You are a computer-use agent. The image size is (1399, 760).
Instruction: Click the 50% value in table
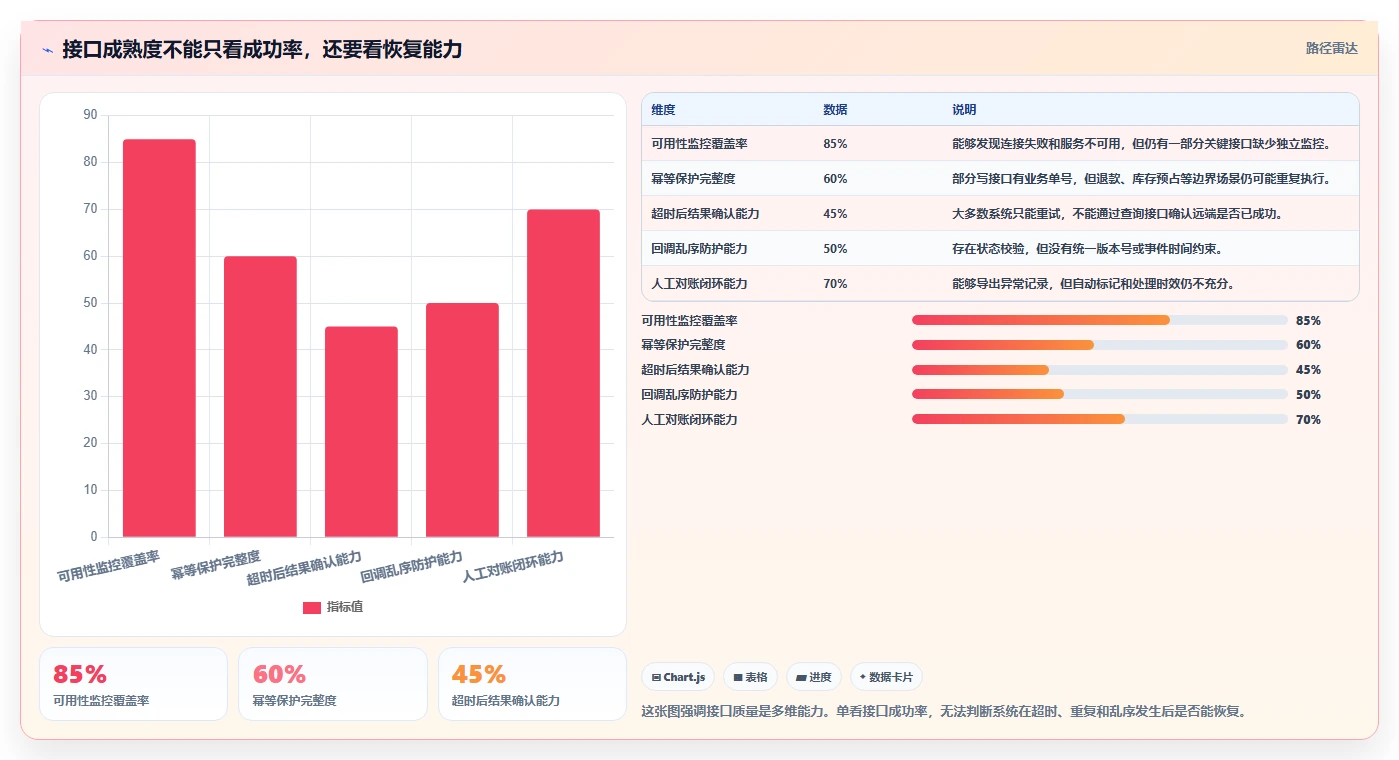(x=835, y=249)
